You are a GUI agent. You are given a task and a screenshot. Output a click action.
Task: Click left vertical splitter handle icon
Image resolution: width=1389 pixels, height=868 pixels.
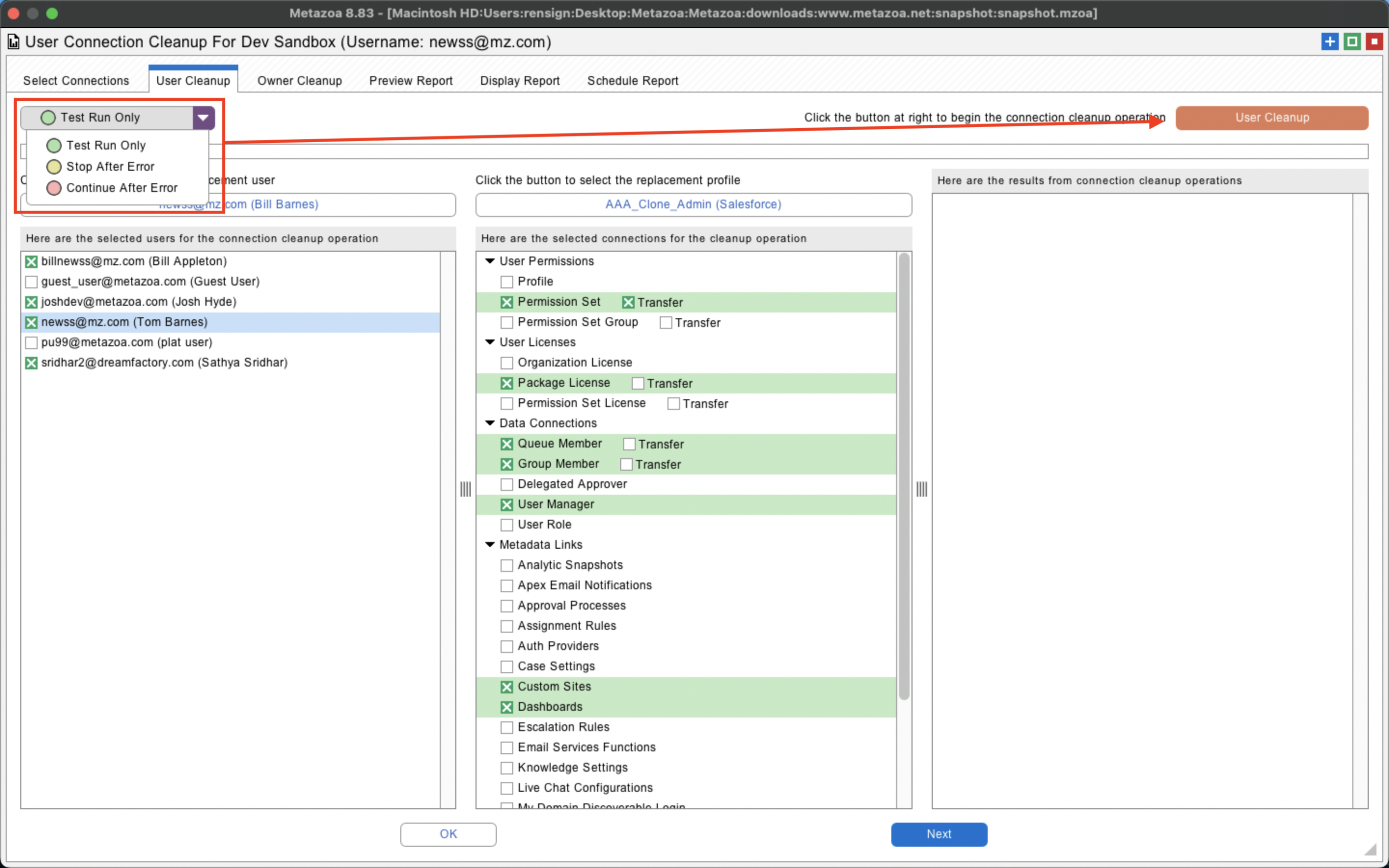465,489
